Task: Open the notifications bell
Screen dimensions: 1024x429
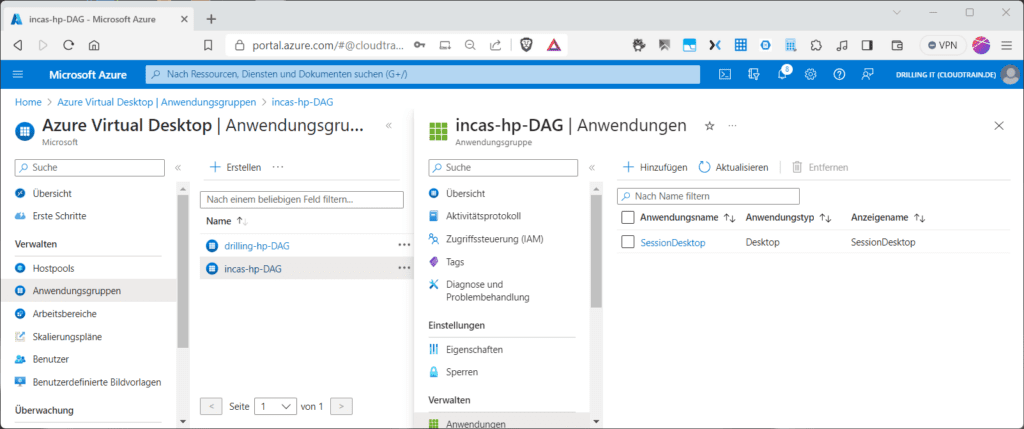Action: coord(782,74)
